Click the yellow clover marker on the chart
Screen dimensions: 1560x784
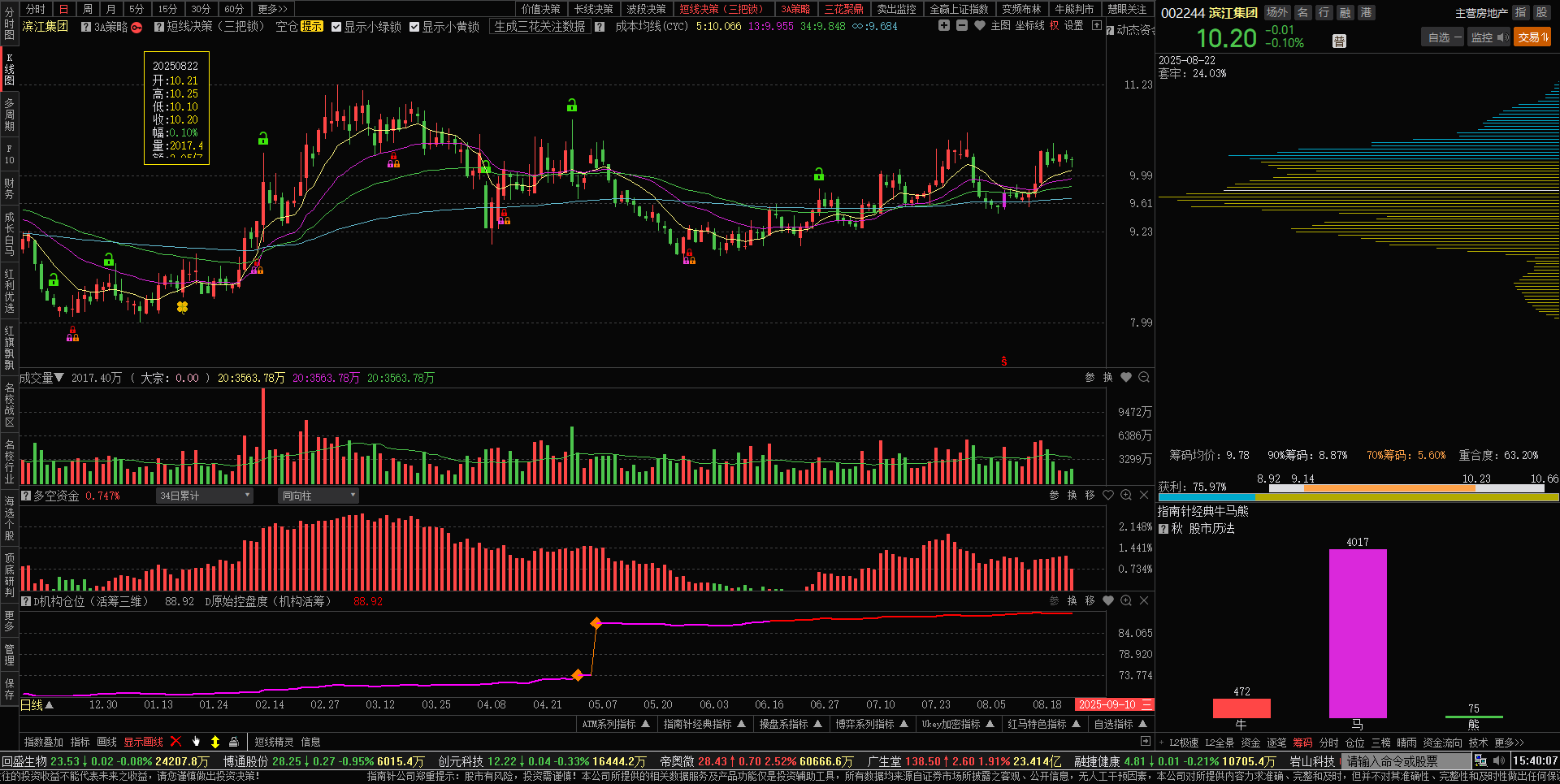(182, 307)
